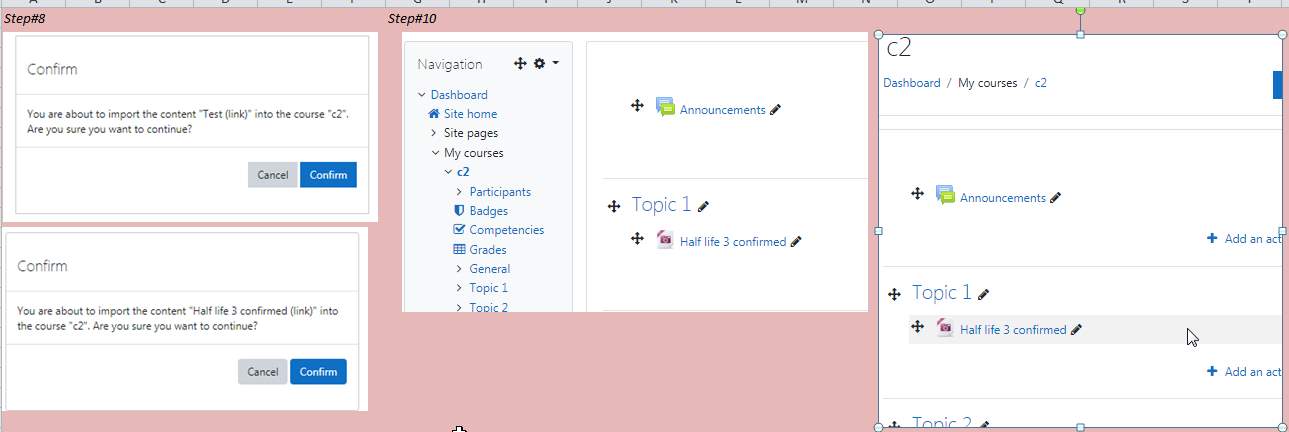
Task: Click the first Add an activity link
Action: (1244, 239)
